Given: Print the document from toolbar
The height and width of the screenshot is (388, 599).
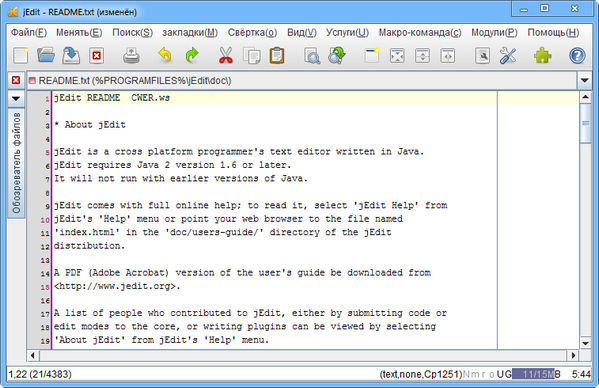Looking at the screenshot, I should pyautogui.click(x=131, y=56).
